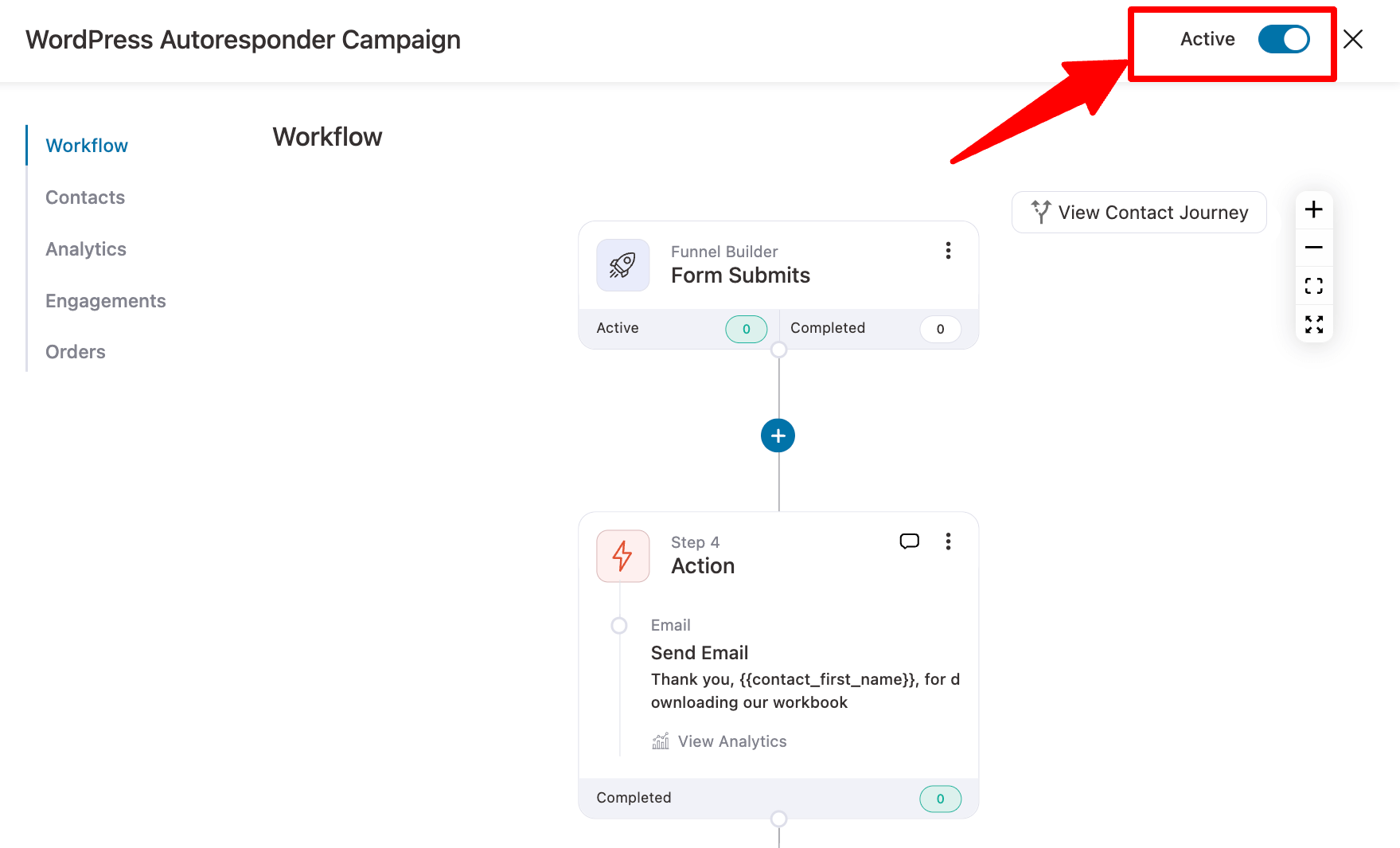Fit workflow to view icon

pos(1314,286)
